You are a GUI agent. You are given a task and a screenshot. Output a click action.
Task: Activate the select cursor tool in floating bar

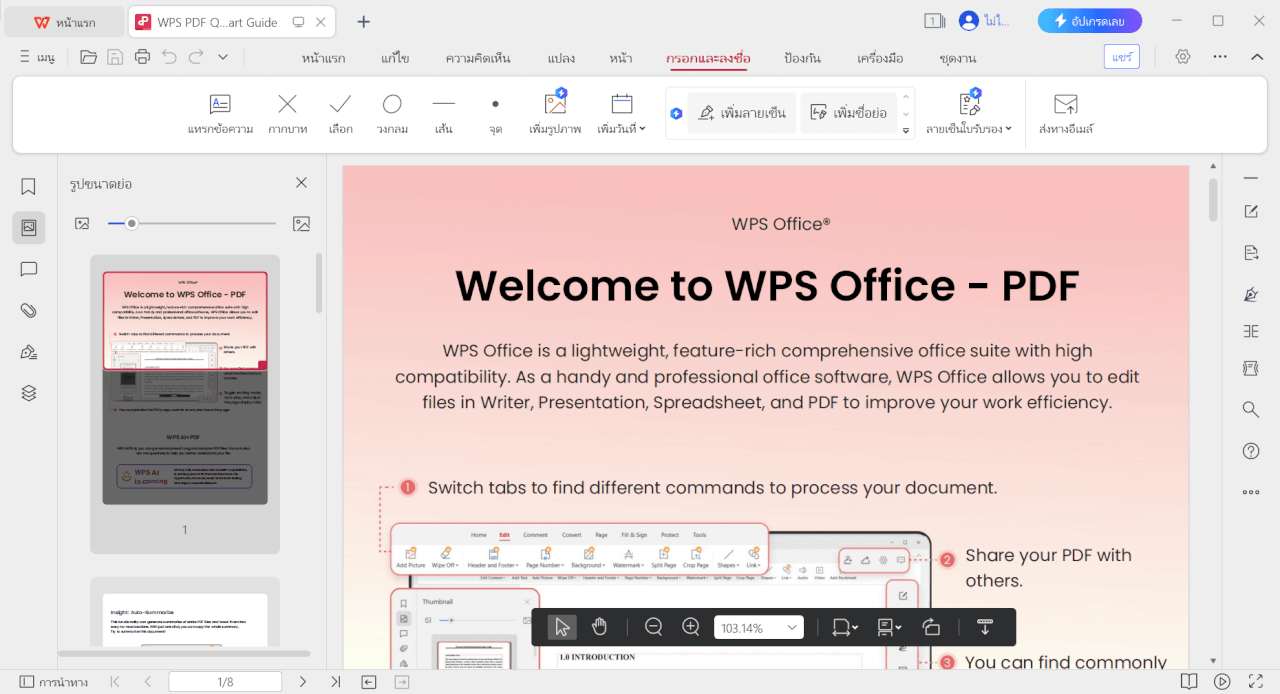tap(562, 627)
